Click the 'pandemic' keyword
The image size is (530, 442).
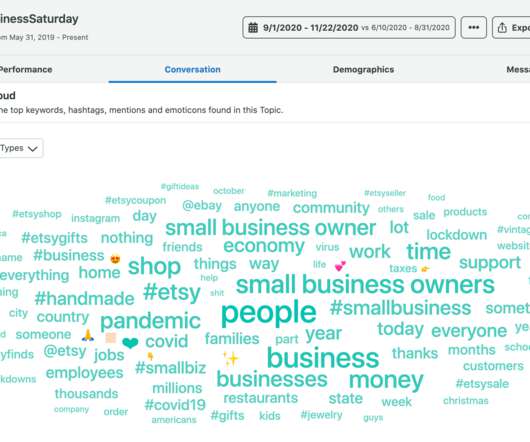pyautogui.click(x=150, y=321)
